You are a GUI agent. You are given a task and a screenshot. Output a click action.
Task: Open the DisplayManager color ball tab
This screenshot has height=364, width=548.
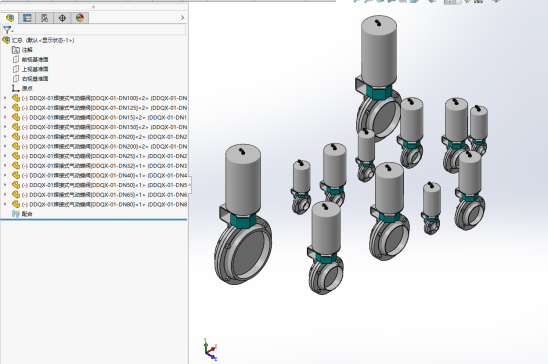coord(80,18)
